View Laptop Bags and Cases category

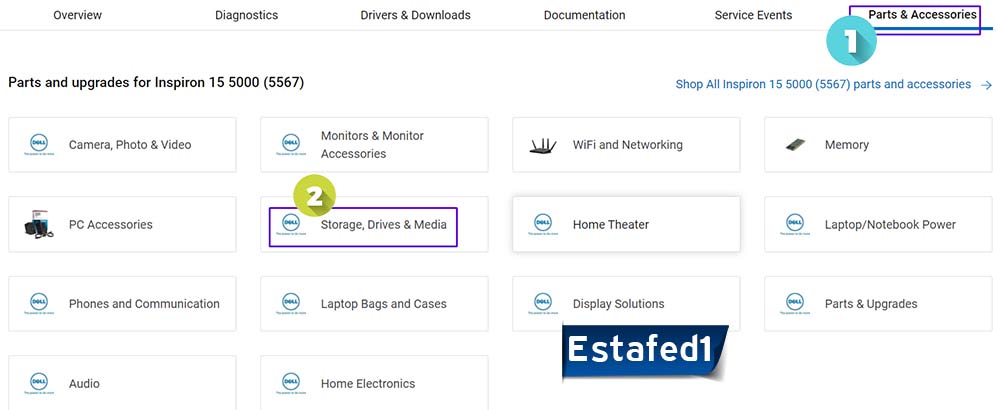coord(374,304)
